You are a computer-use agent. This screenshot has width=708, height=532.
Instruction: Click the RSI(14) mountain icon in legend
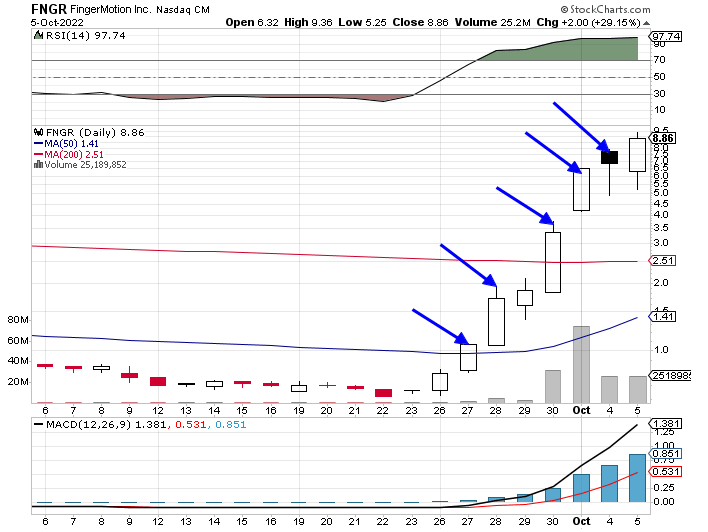pos(39,35)
